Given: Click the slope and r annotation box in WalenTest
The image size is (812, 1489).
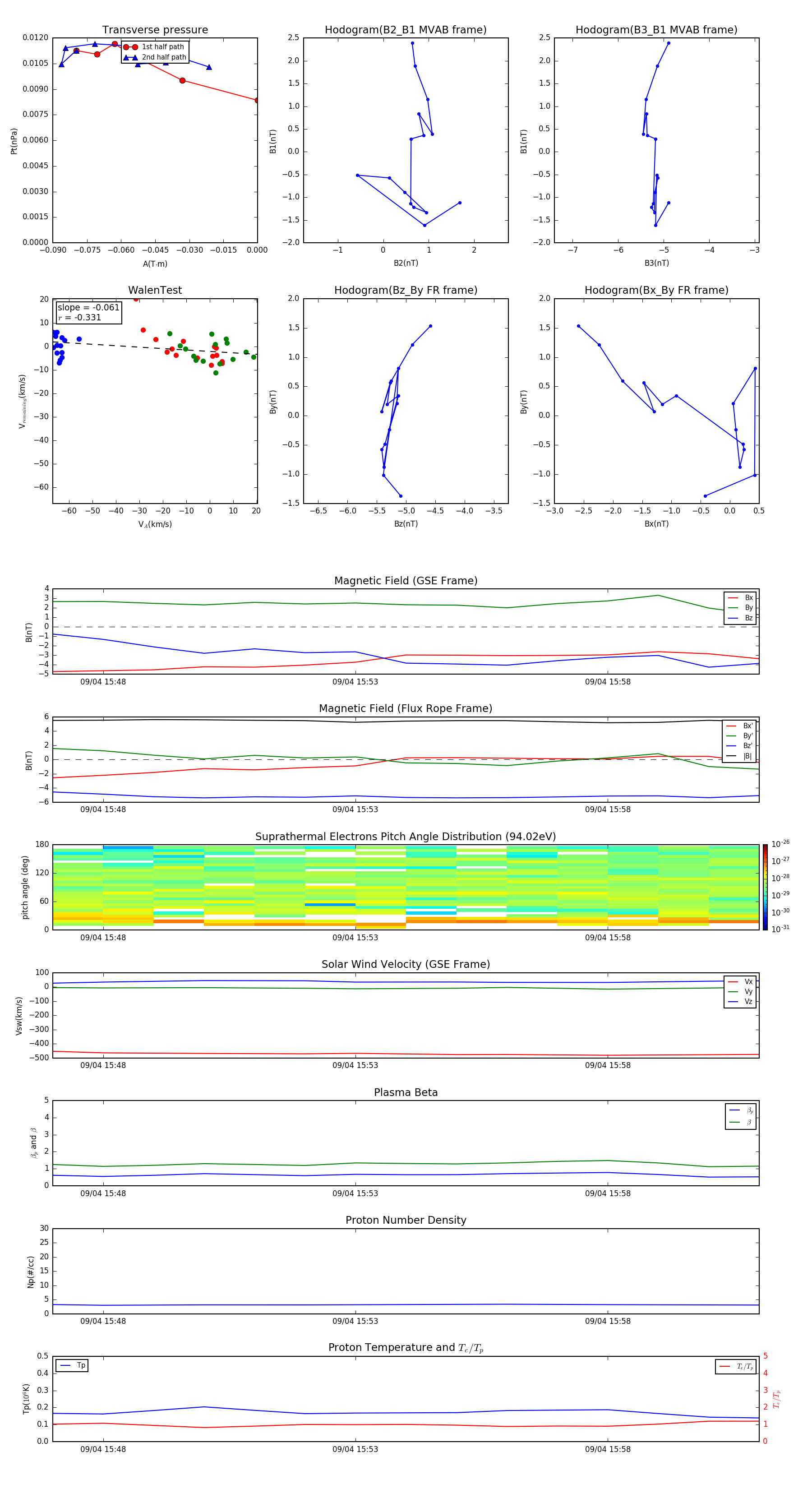Looking at the screenshot, I should tap(88, 312).
